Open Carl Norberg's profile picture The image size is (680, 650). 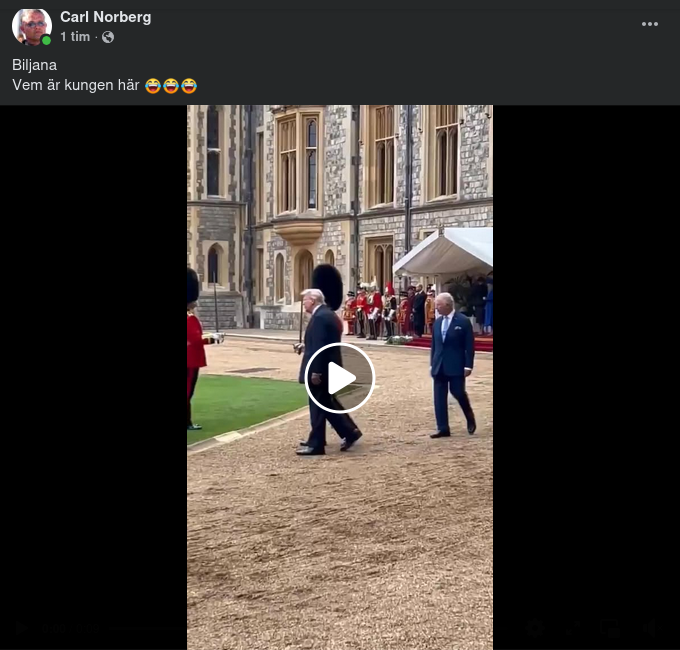(31, 26)
